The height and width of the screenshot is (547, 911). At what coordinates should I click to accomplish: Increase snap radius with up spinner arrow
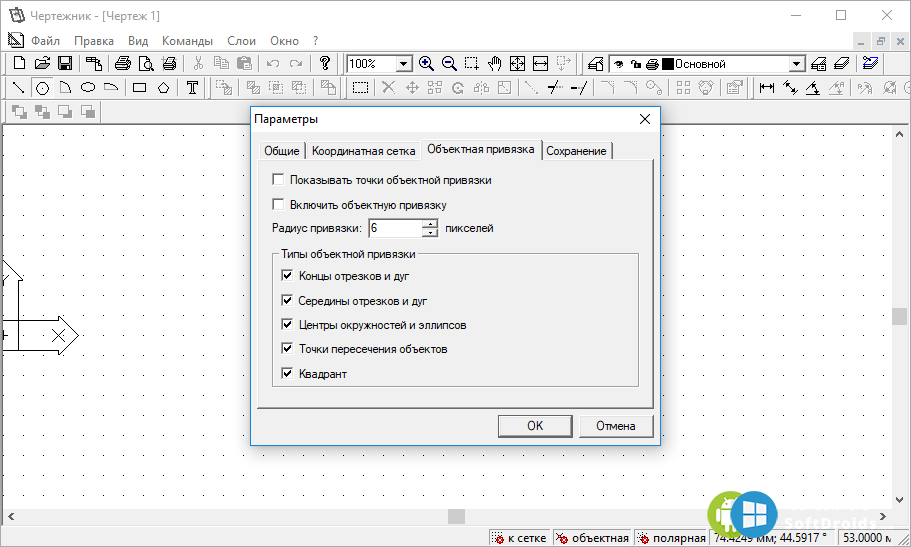coord(430,224)
